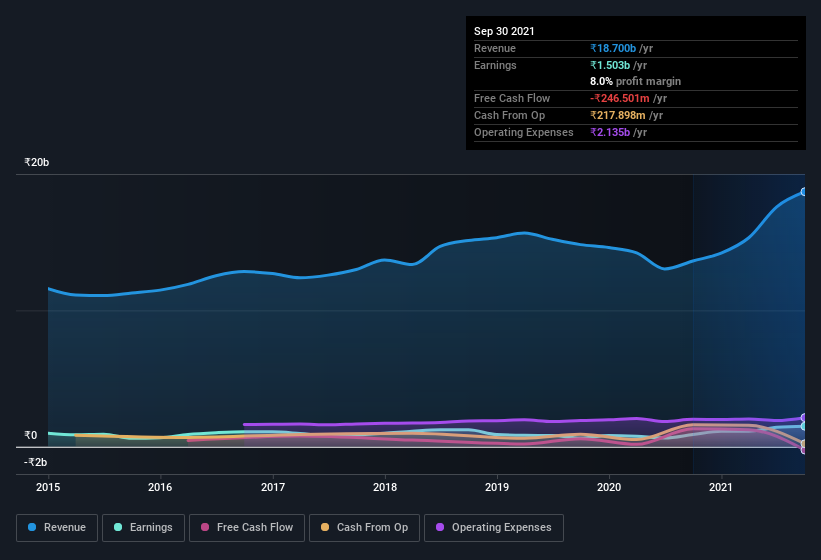
Task: Click the Cash From Op tooltip row label
Action: click(x=509, y=115)
